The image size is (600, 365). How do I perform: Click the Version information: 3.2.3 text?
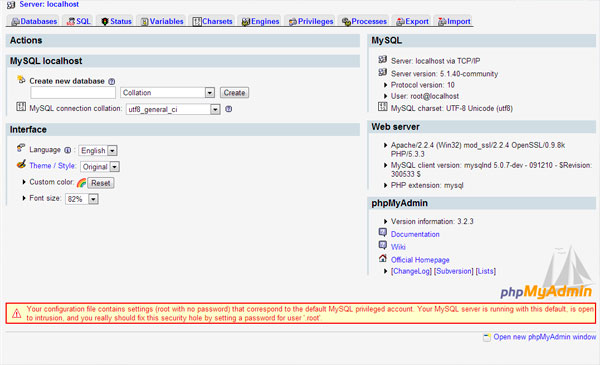coord(432,222)
